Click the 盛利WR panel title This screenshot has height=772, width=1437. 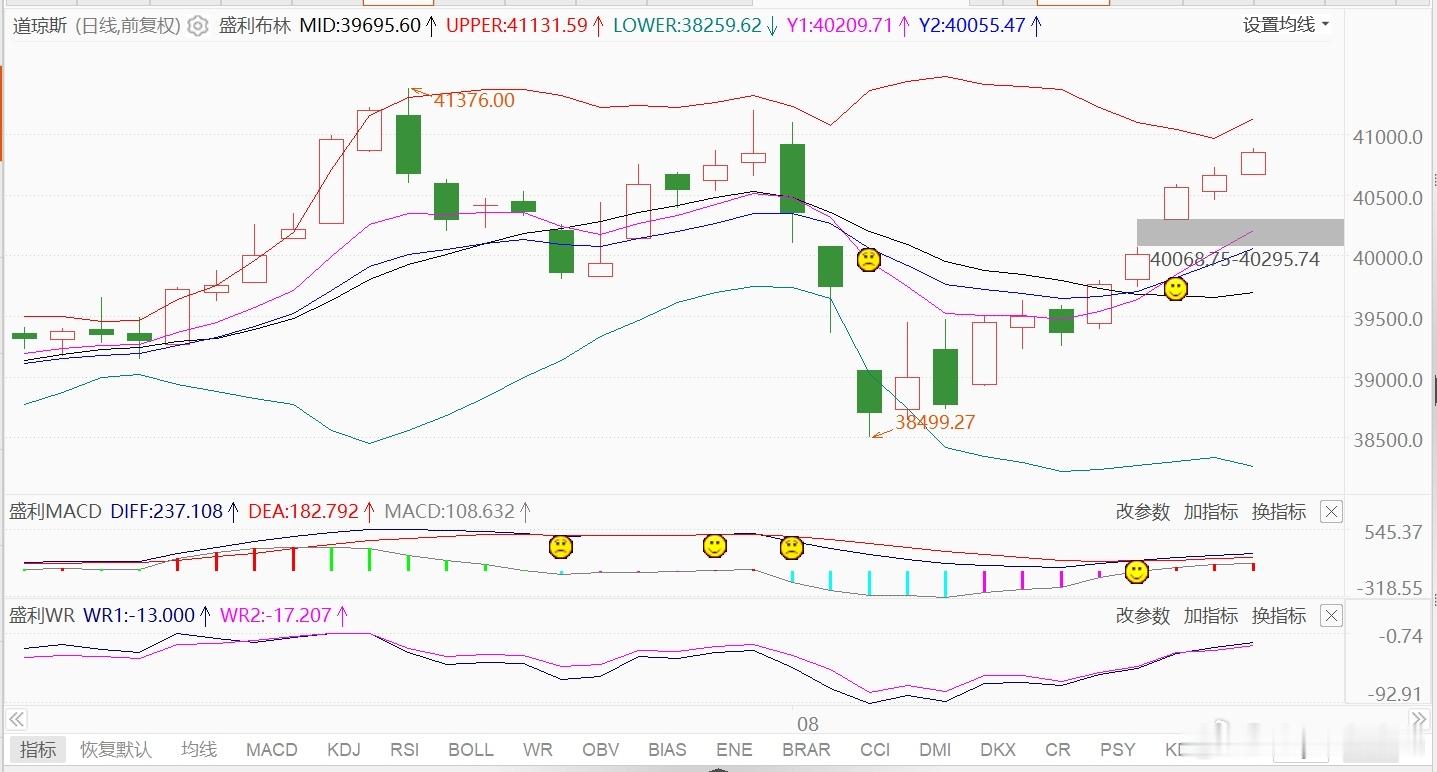pos(42,616)
